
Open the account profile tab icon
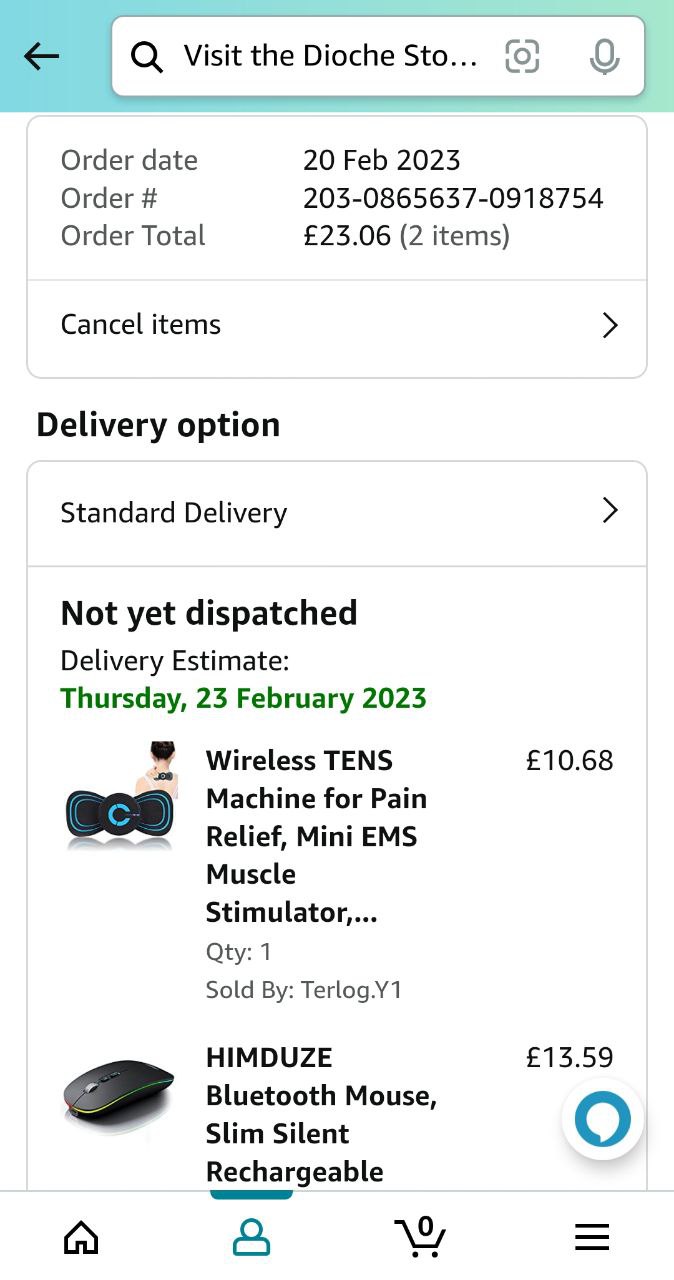[251, 1237]
